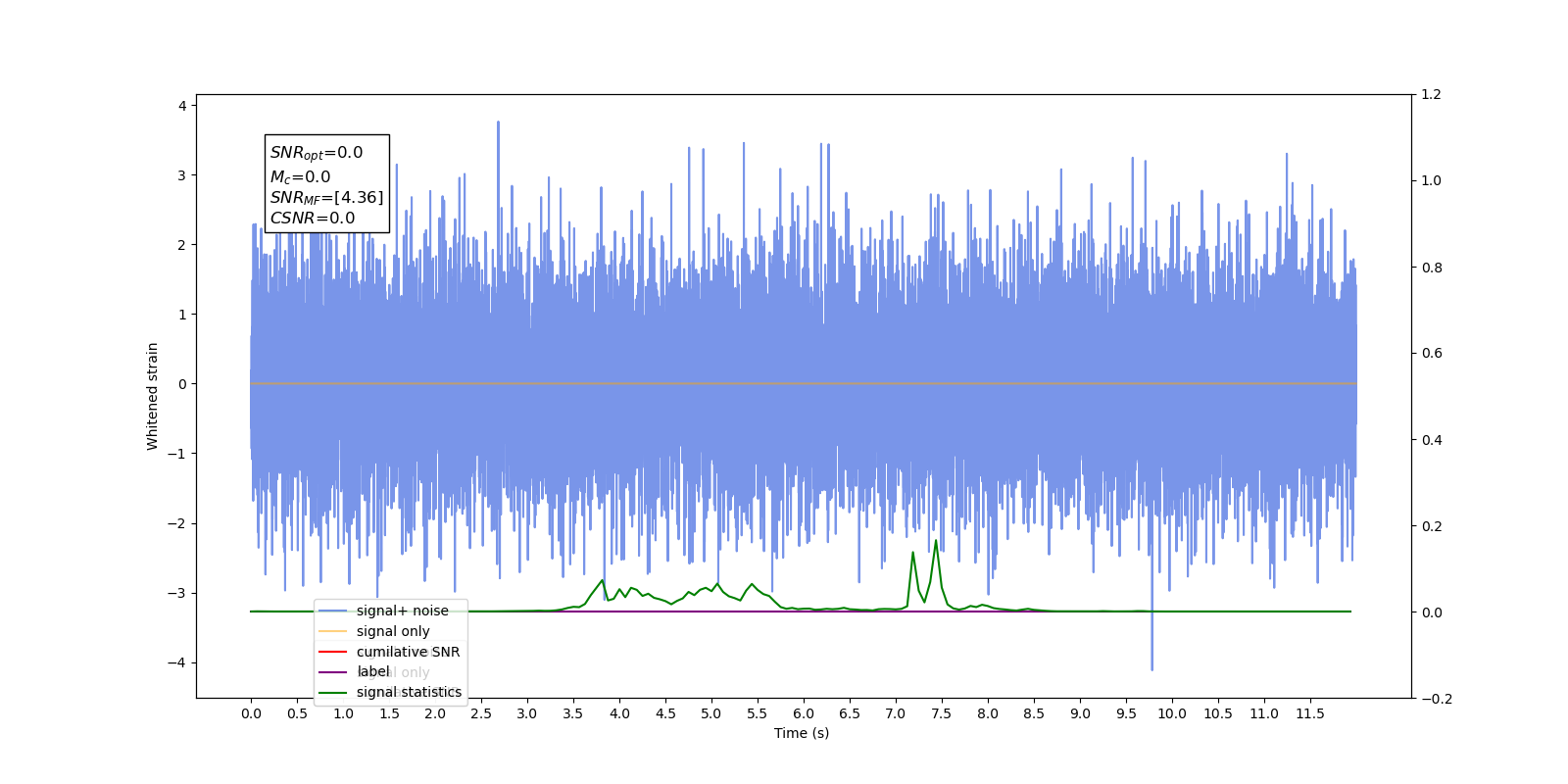Click x-axis tick label 1.5
The width and height of the screenshot is (1568, 784).
pyautogui.click(x=389, y=713)
